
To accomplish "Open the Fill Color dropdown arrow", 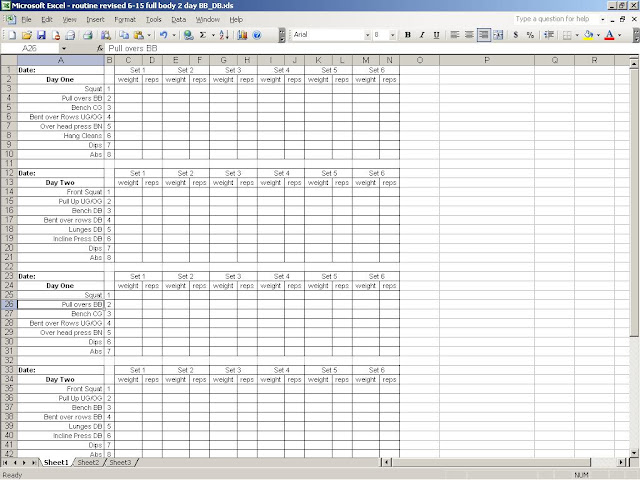I will tap(598, 35).
